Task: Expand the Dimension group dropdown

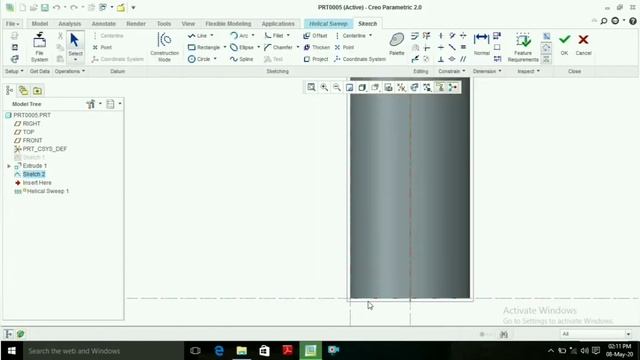Action: pos(487,71)
